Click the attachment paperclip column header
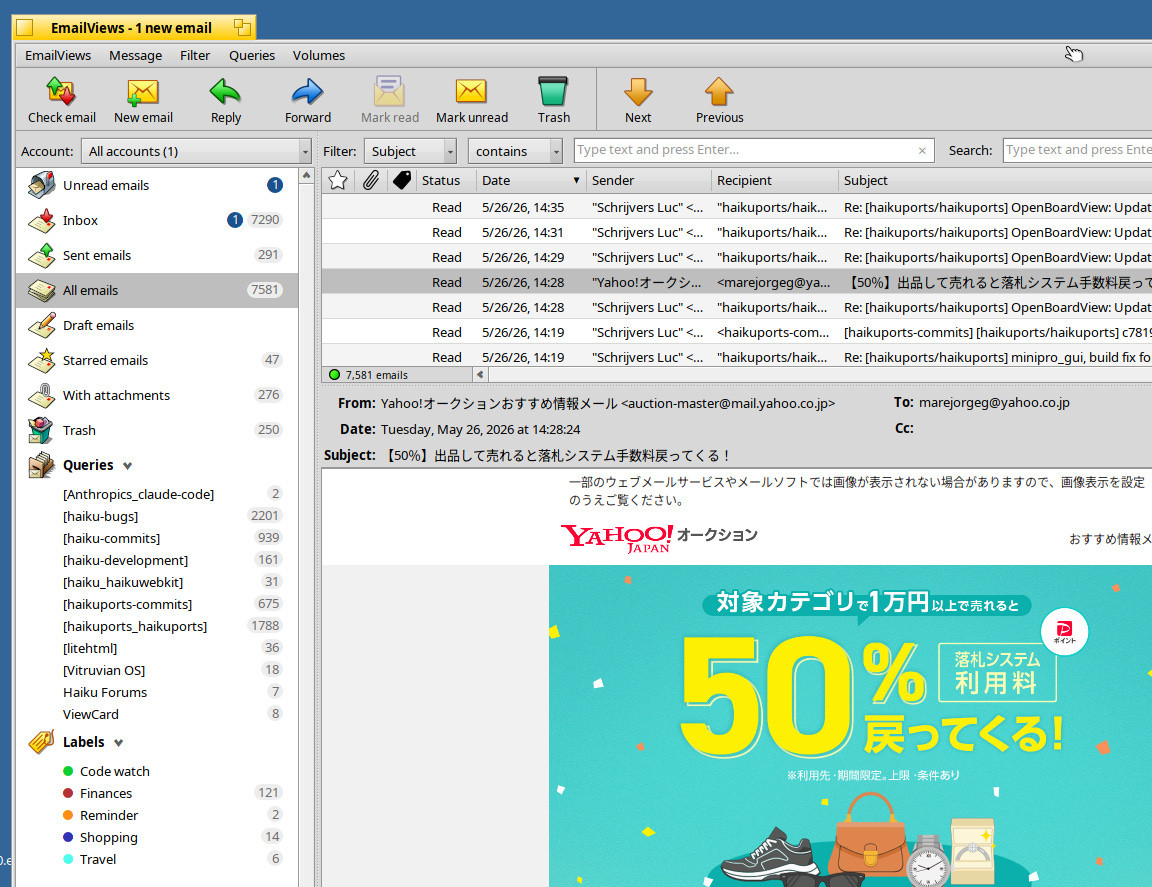Image resolution: width=1152 pixels, height=887 pixels. (371, 180)
